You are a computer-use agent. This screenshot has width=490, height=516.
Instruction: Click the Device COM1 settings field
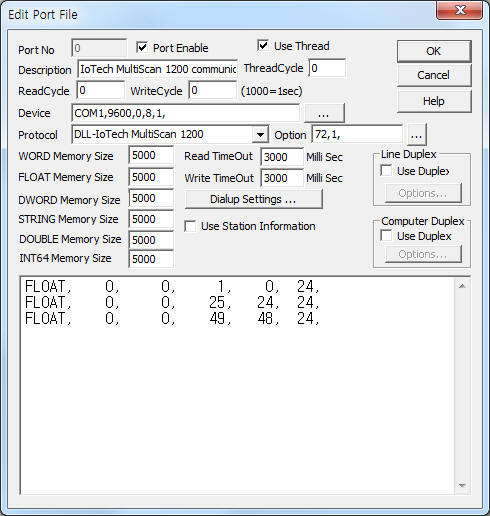click(x=185, y=113)
